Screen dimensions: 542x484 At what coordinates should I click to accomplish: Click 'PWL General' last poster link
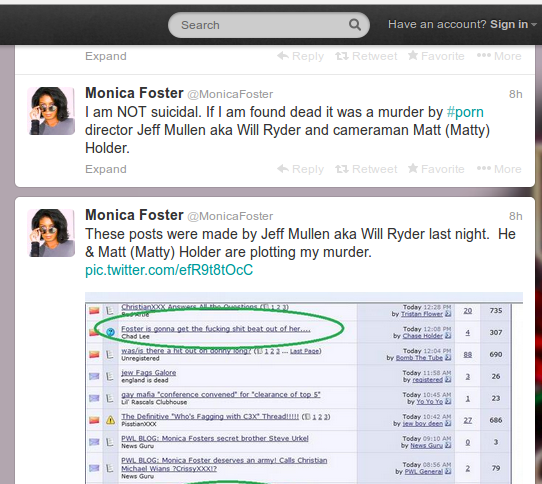pyautogui.click(x=423, y=472)
